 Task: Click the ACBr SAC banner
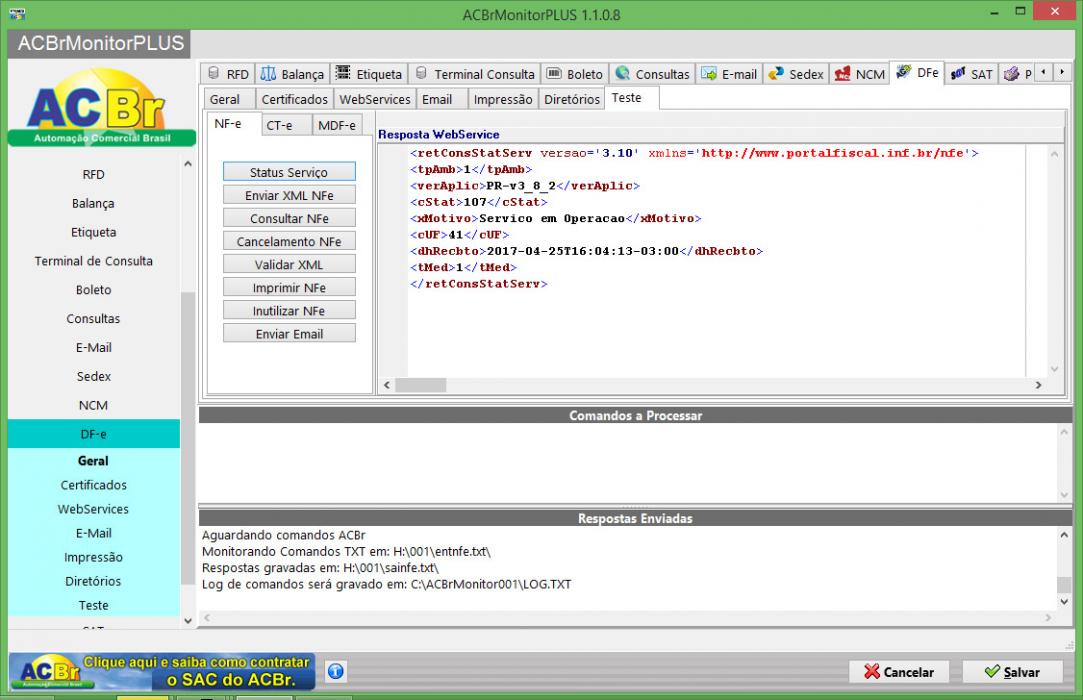pos(162,671)
